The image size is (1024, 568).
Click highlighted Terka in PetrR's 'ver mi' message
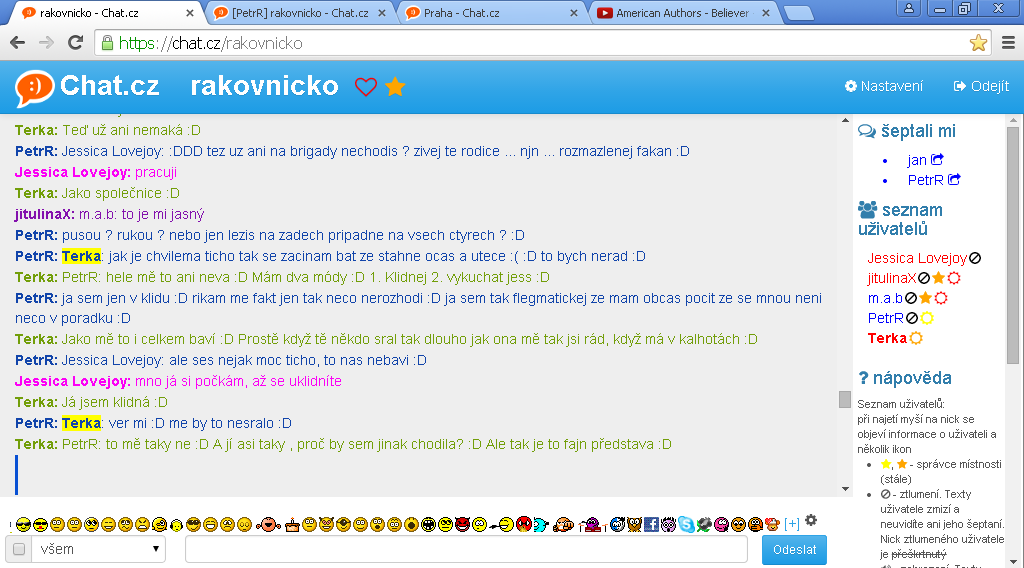pyautogui.click(x=82, y=423)
